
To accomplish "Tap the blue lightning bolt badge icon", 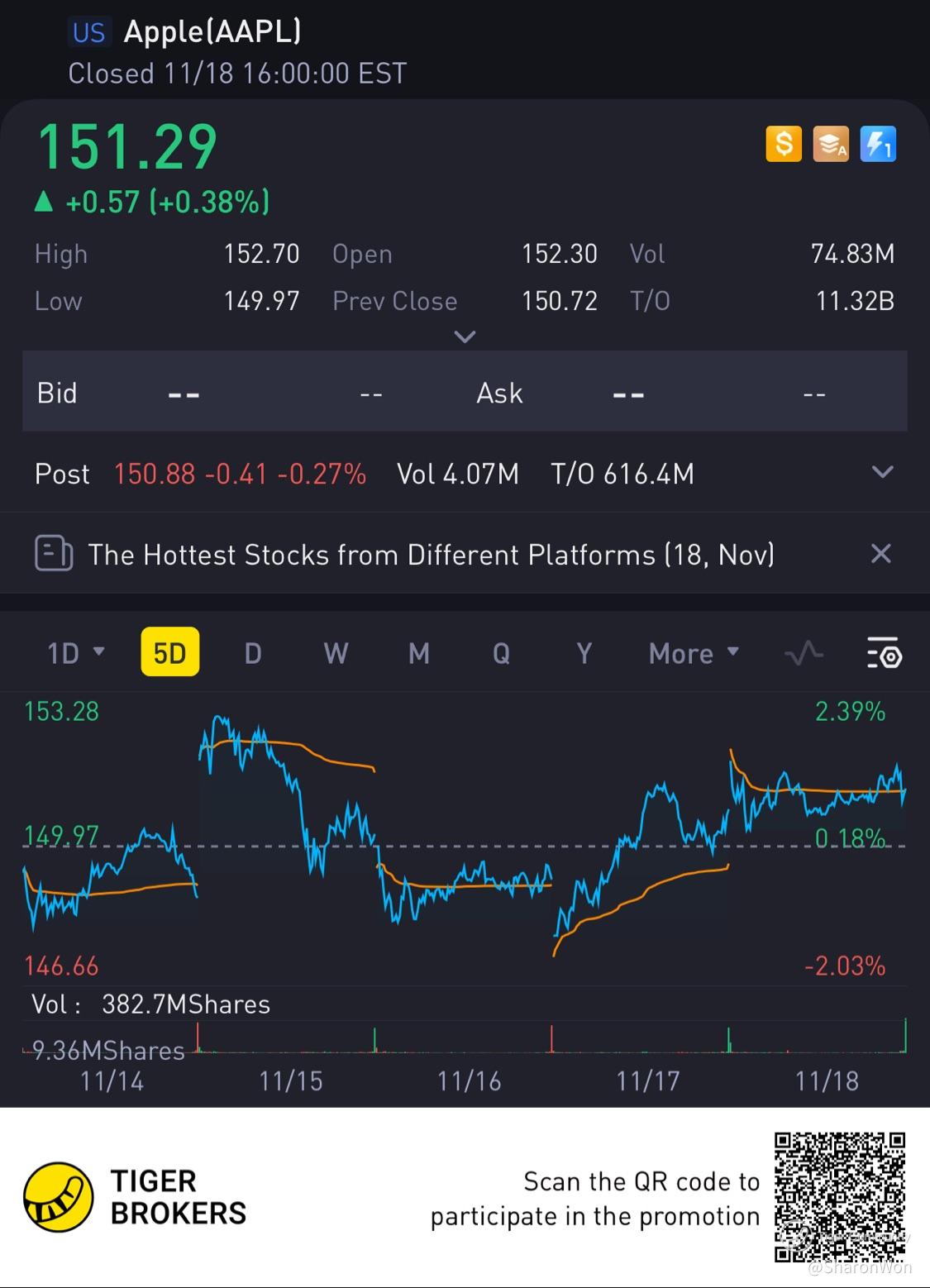I will [878, 144].
